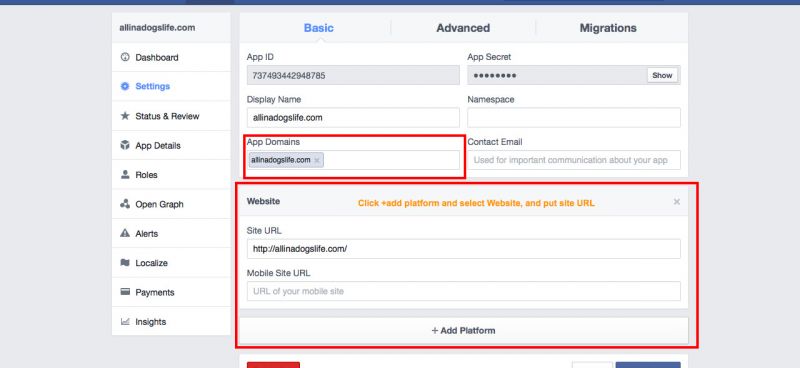Open the Migrations tab
This screenshot has width=800, height=368.
point(608,28)
